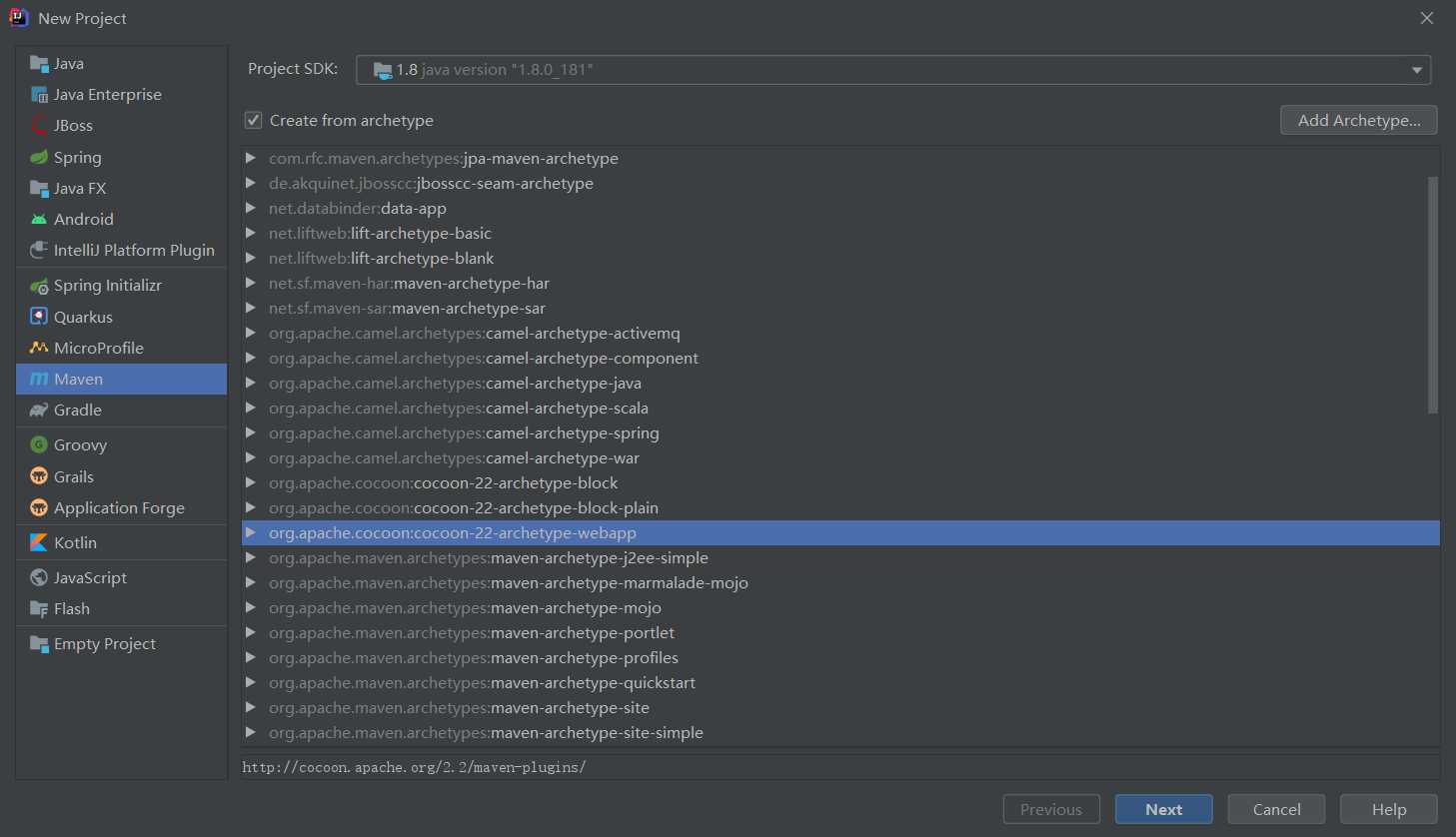Viewport: 1456px width, 837px height.
Task: Click the JBoss icon in sidebar
Action: tap(39, 126)
